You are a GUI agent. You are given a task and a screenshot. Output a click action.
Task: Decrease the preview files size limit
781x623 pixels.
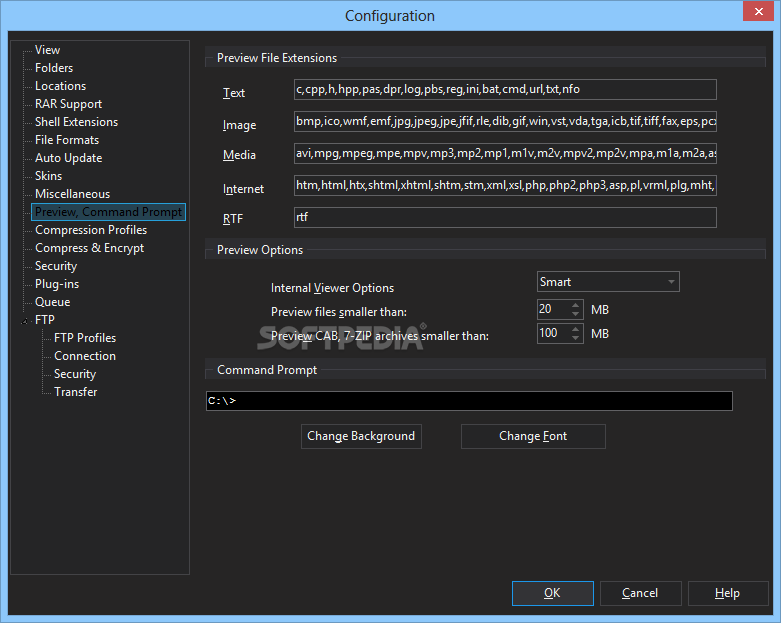point(575,314)
